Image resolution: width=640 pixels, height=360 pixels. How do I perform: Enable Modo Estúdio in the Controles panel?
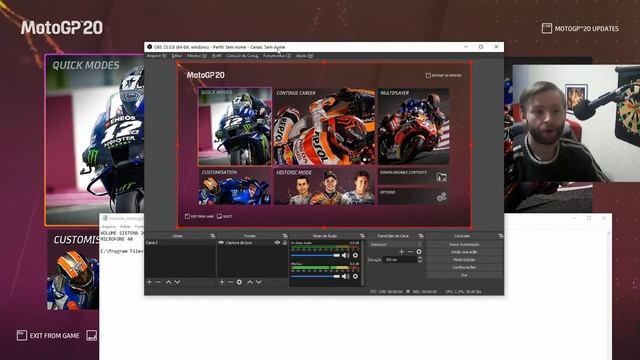tap(464, 260)
